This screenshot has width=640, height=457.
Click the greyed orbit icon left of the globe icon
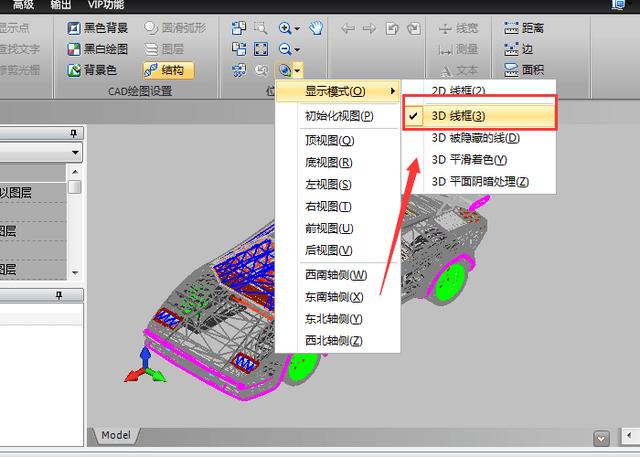pos(261,70)
